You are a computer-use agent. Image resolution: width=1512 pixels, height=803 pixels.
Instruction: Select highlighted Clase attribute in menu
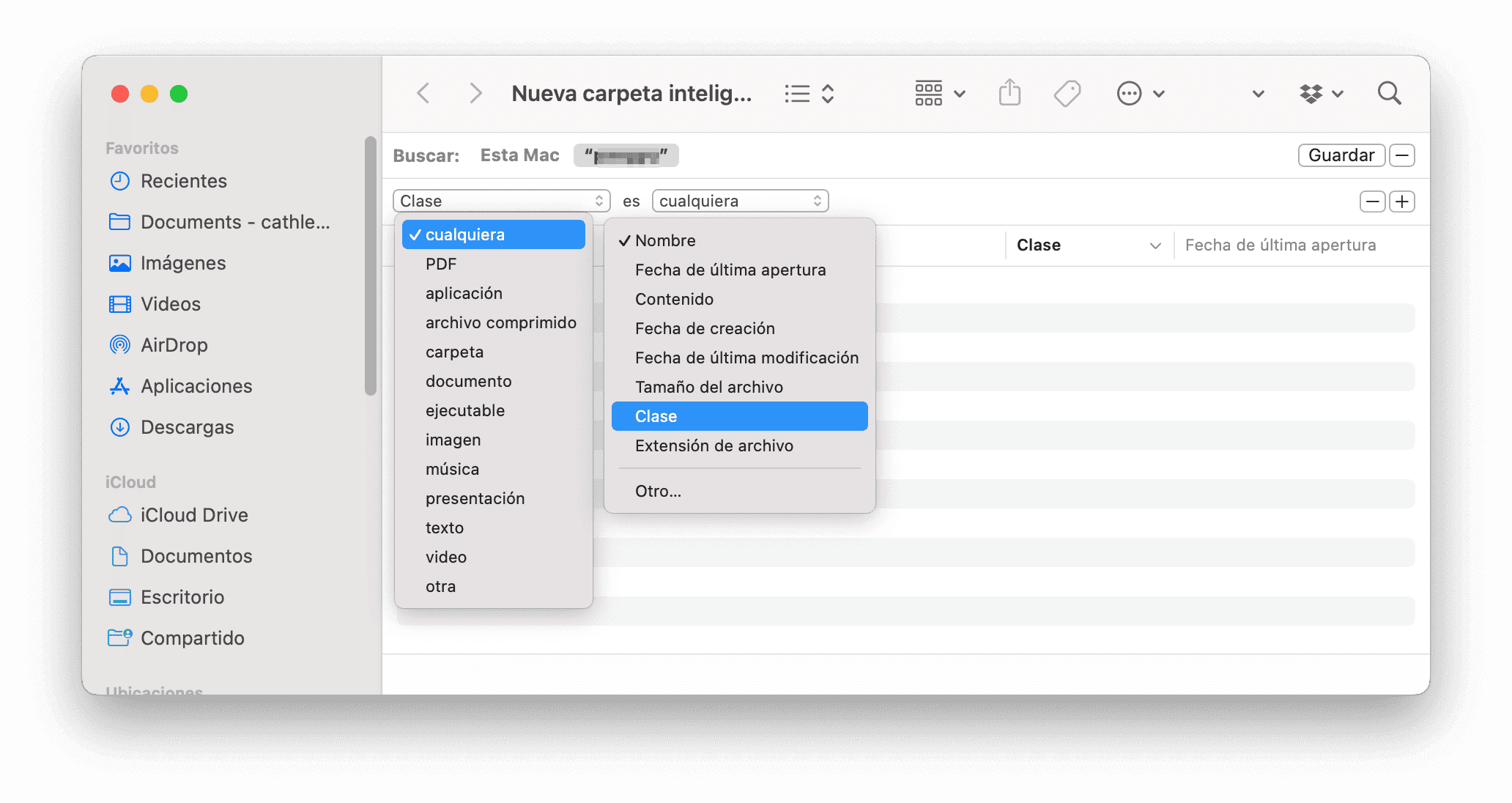click(x=740, y=416)
